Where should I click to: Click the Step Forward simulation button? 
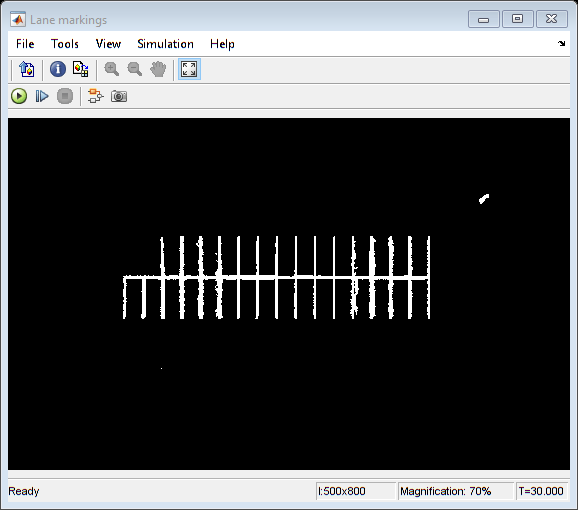pos(42,96)
